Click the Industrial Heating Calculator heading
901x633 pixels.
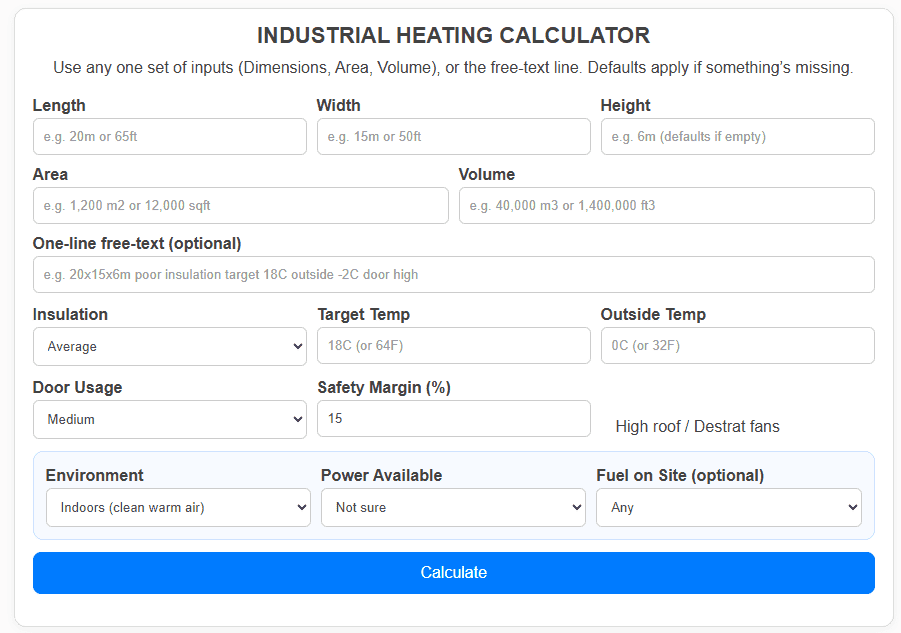453,36
